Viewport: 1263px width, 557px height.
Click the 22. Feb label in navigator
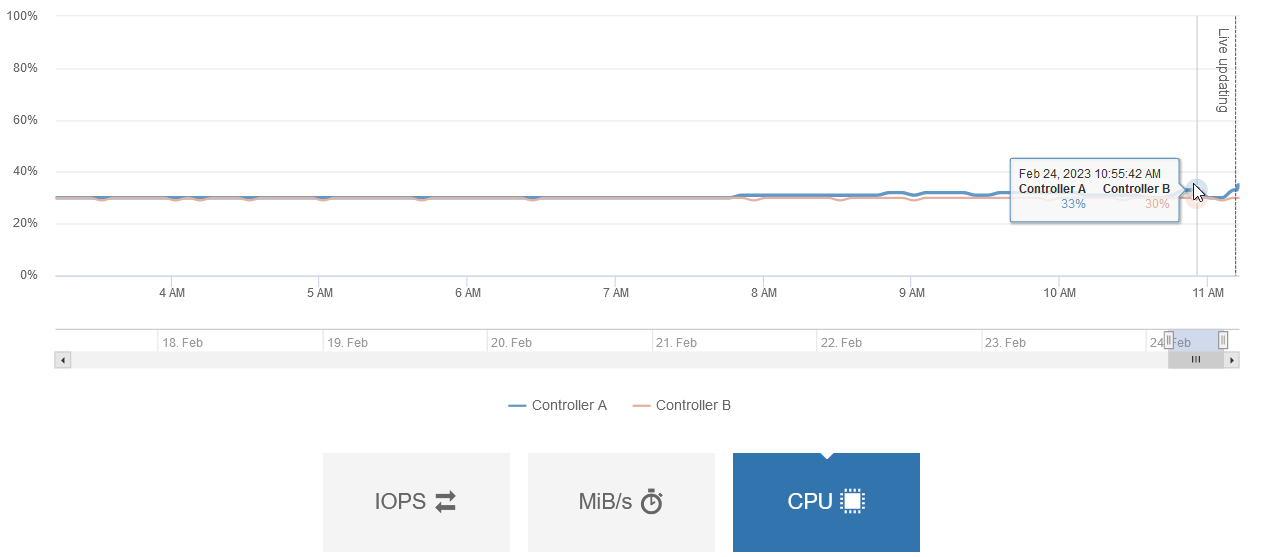tap(841, 343)
